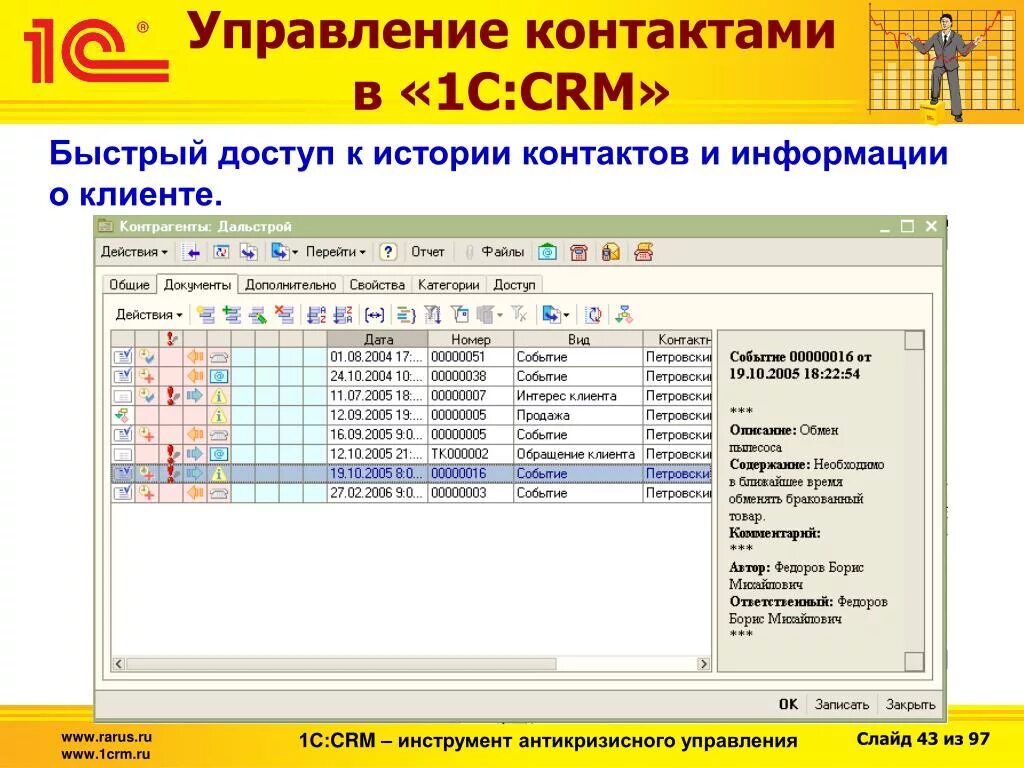1024x768 pixels.
Task: Click the Номер column header
Action: [x=470, y=339]
